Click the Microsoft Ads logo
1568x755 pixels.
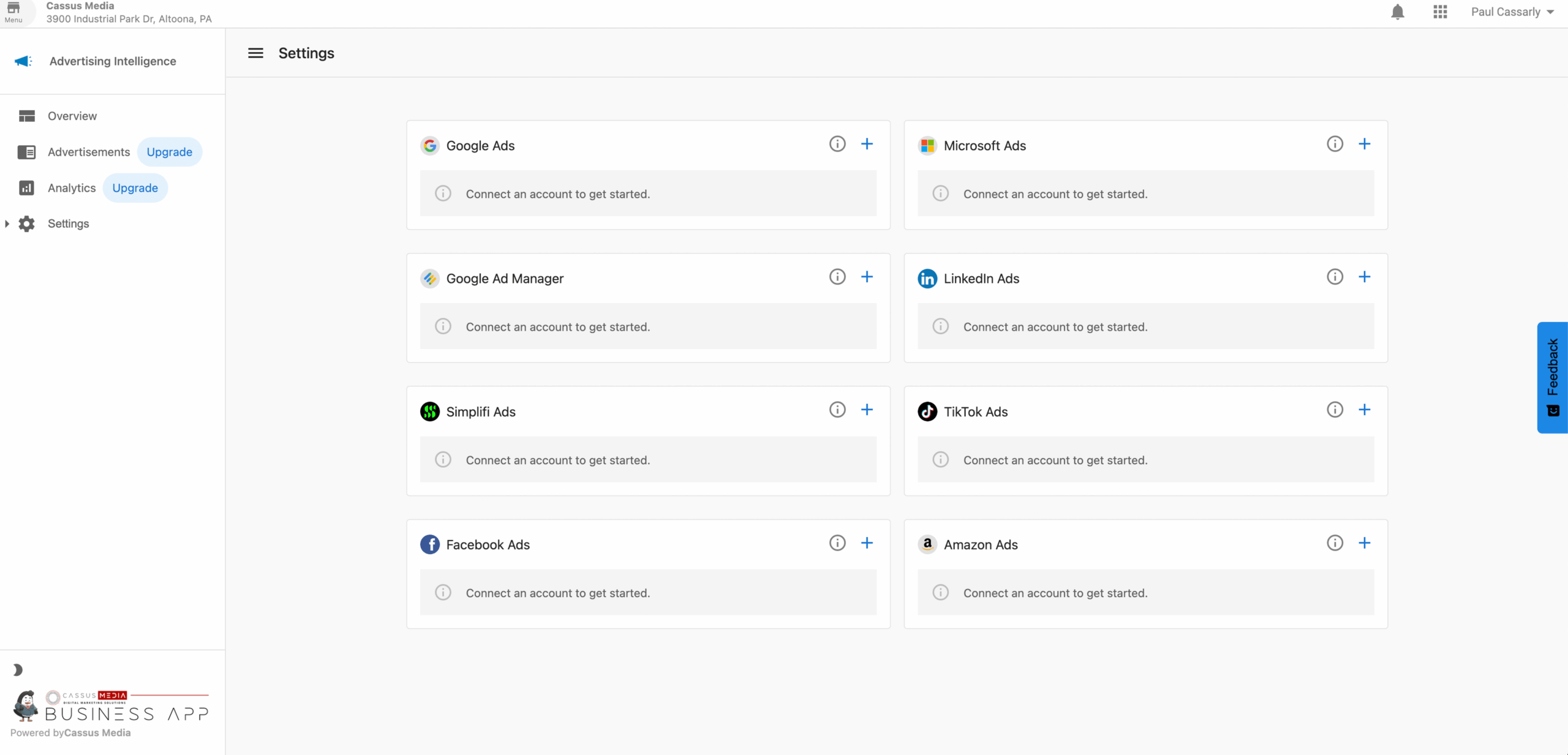pos(927,146)
